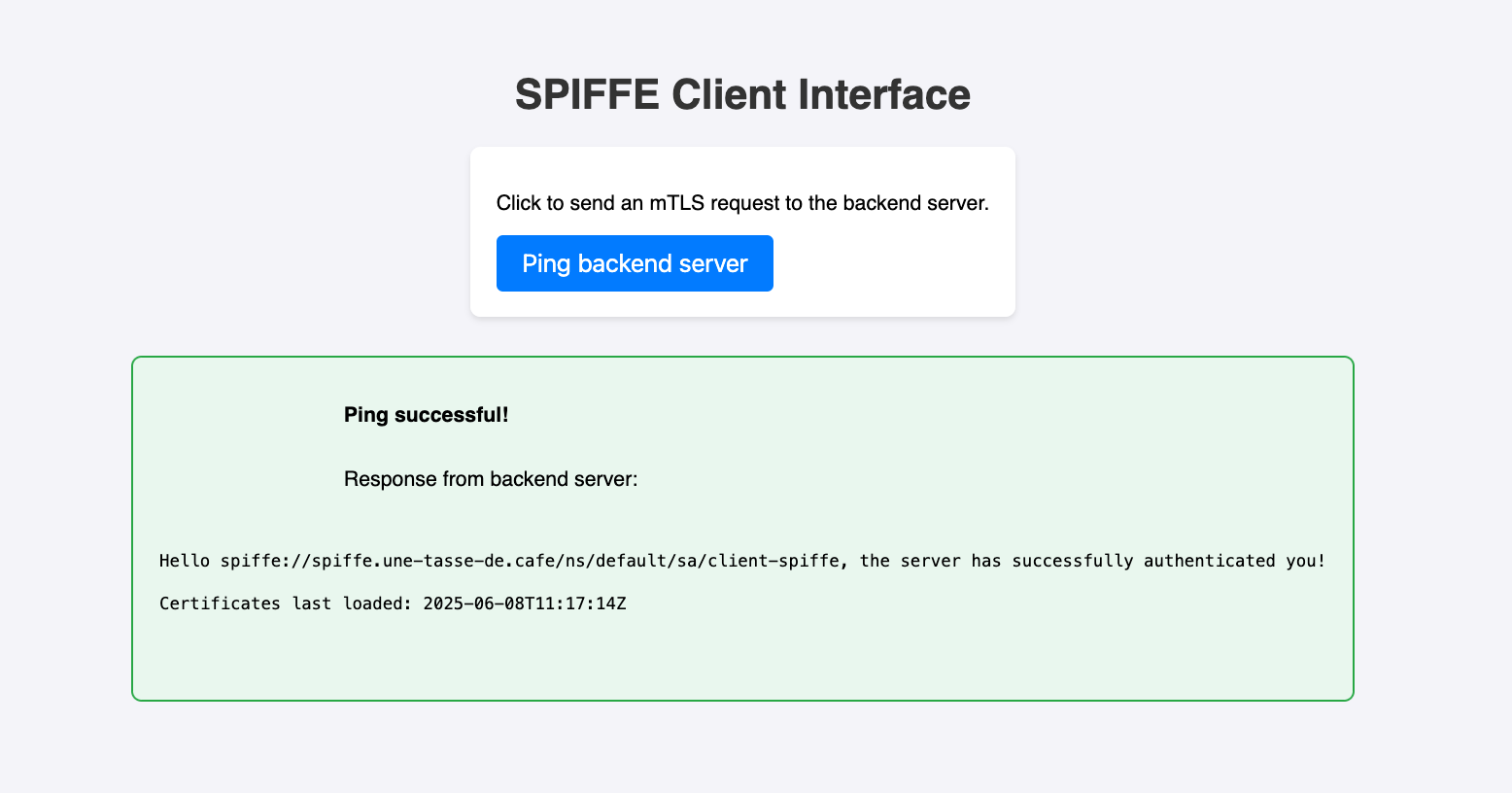
Task: Click the spiffe.une-tasse-de.cafe trust domain text
Action: tap(433, 561)
